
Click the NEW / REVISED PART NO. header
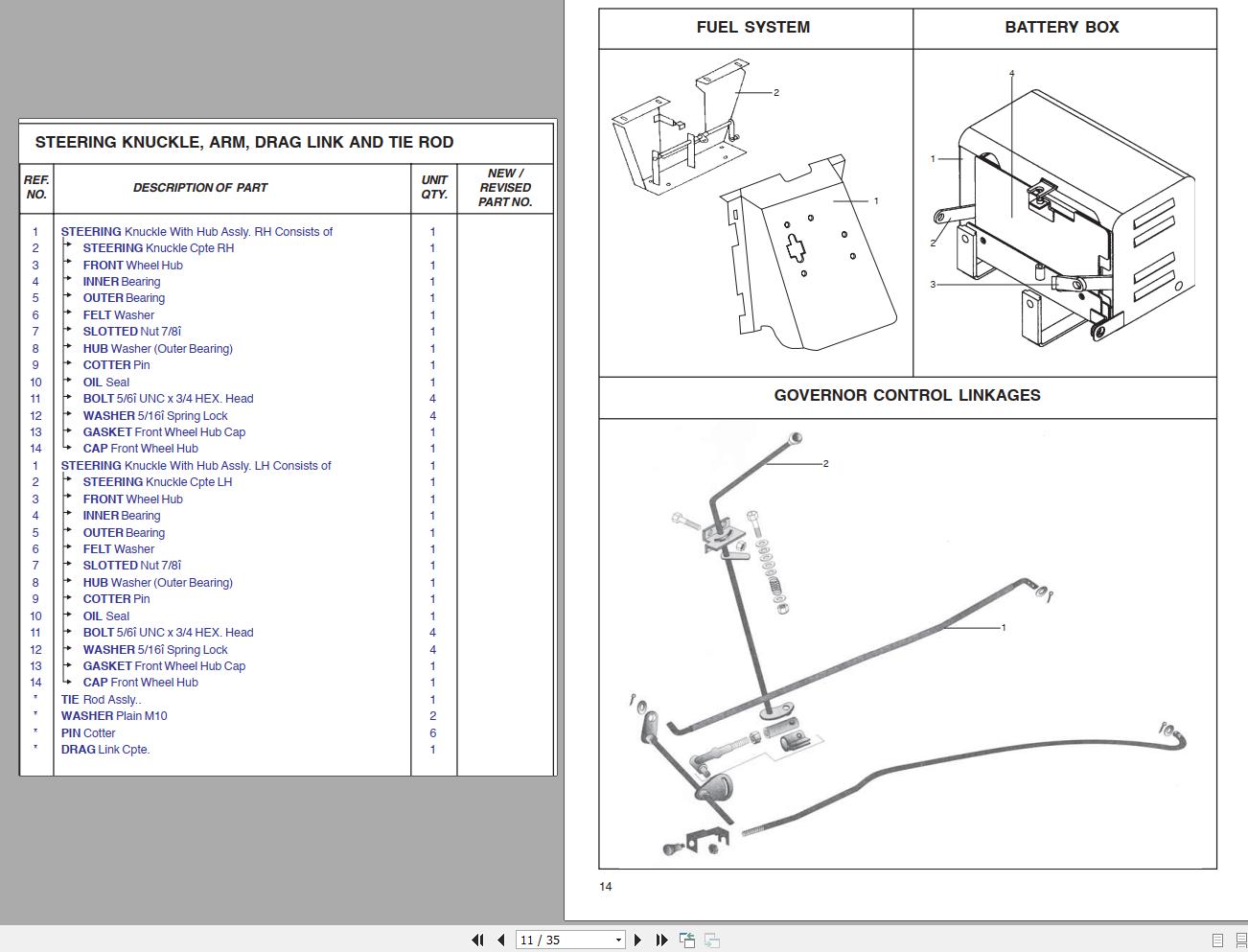point(505,188)
